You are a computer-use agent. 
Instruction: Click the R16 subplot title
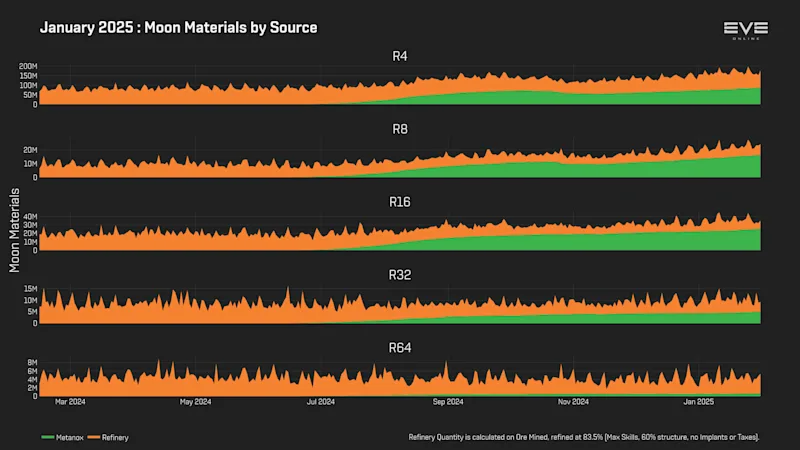tap(399, 202)
